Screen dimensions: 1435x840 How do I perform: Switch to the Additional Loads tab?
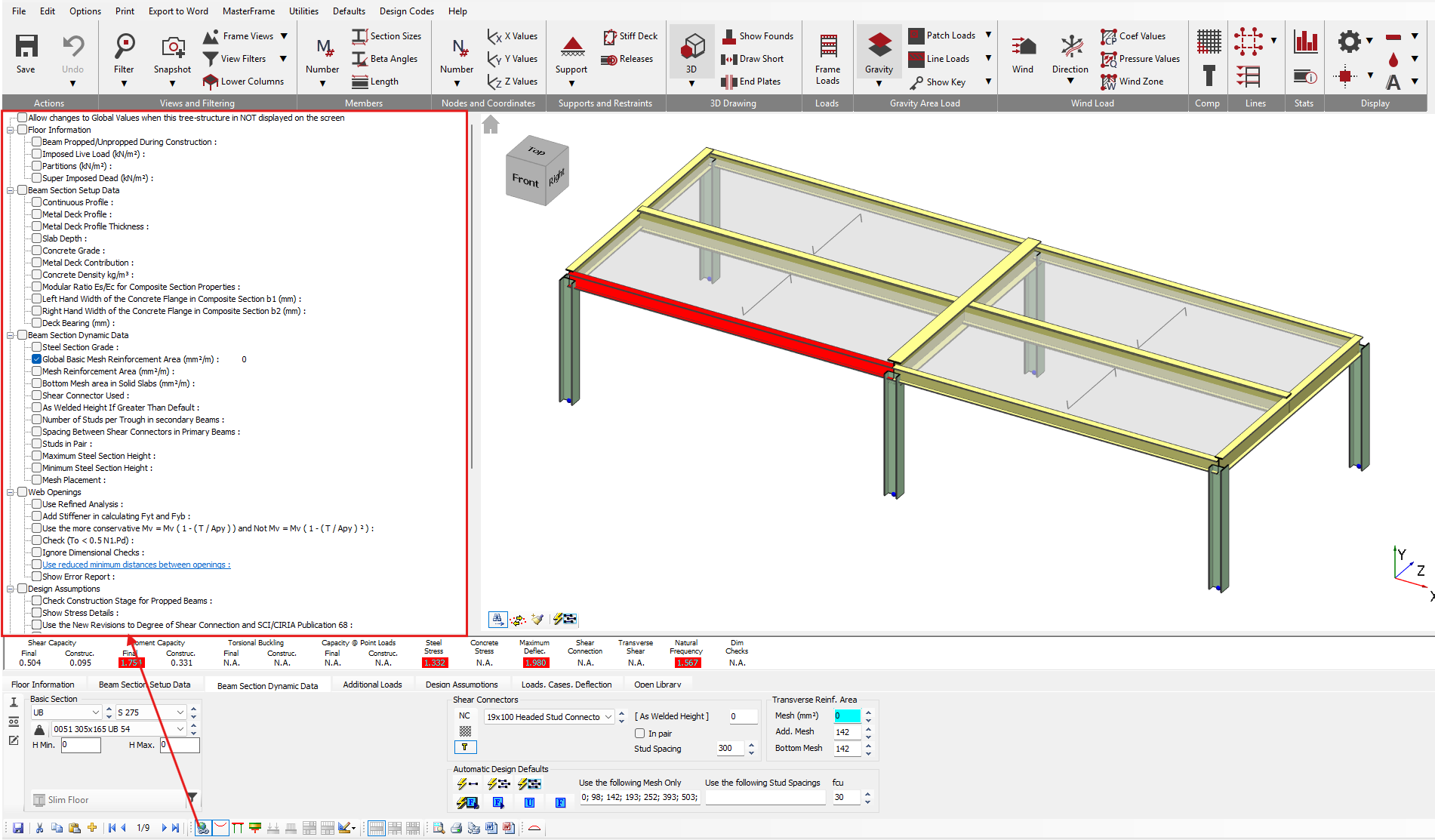(x=372, y=685)
